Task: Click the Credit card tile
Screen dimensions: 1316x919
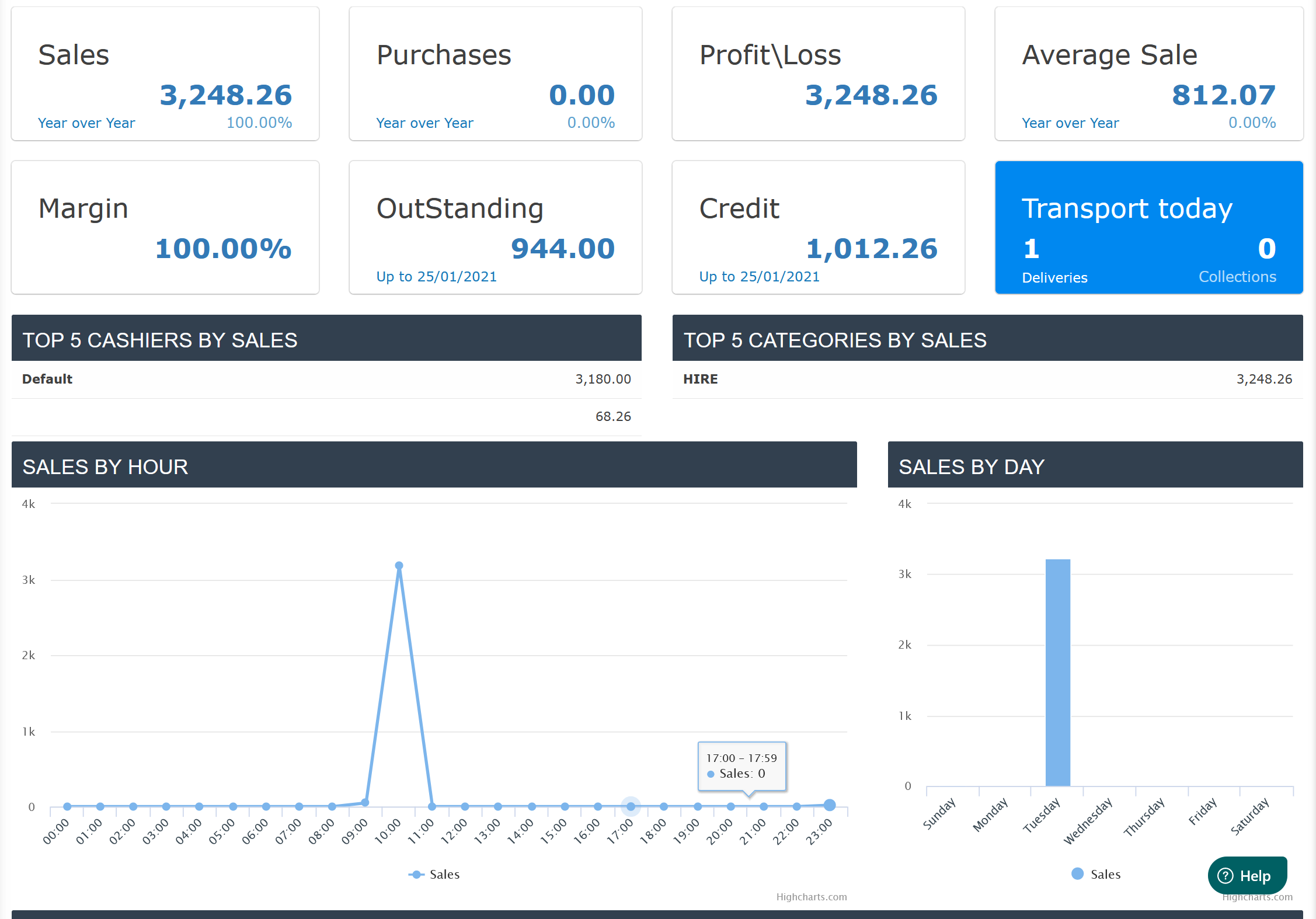Action: tap(818, 228)
